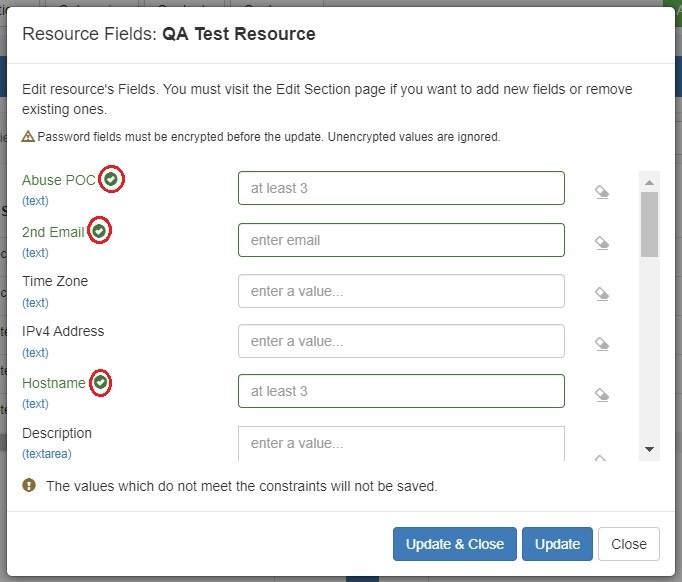Click the constraints info icon at bottom
Image resolution: width=682 pixels, height=582 pixels.
(x=29, y=487)
